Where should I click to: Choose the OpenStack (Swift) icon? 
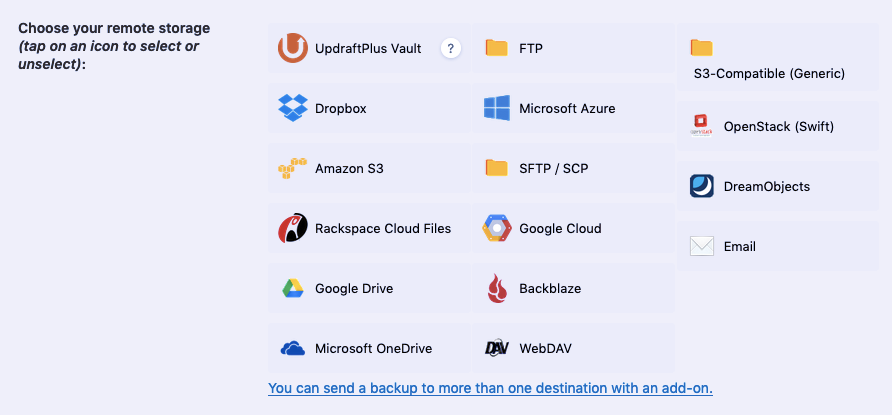tap(701, 126)
